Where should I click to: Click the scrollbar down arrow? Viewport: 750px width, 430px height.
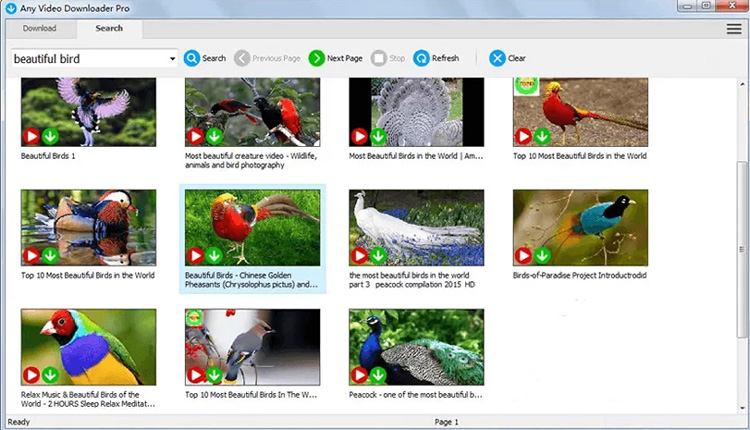coord(742,408)
